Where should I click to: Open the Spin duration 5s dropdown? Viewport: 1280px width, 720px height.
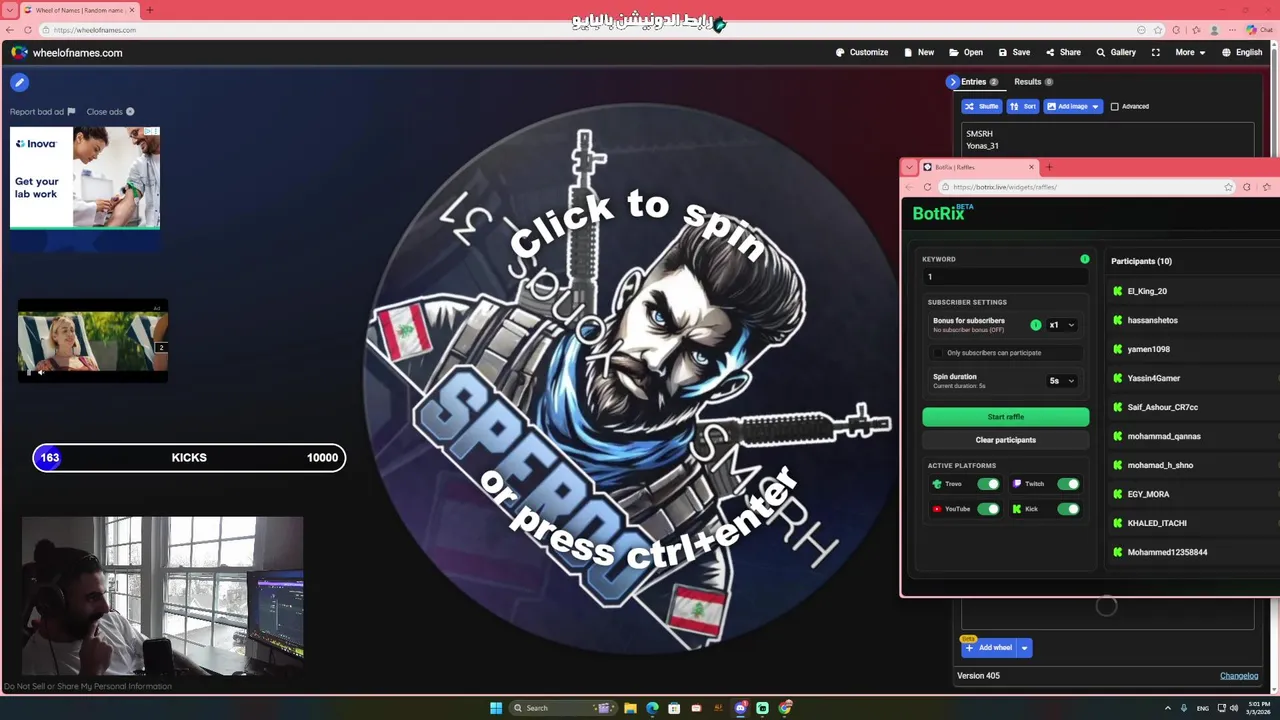tap(1062, 381)
